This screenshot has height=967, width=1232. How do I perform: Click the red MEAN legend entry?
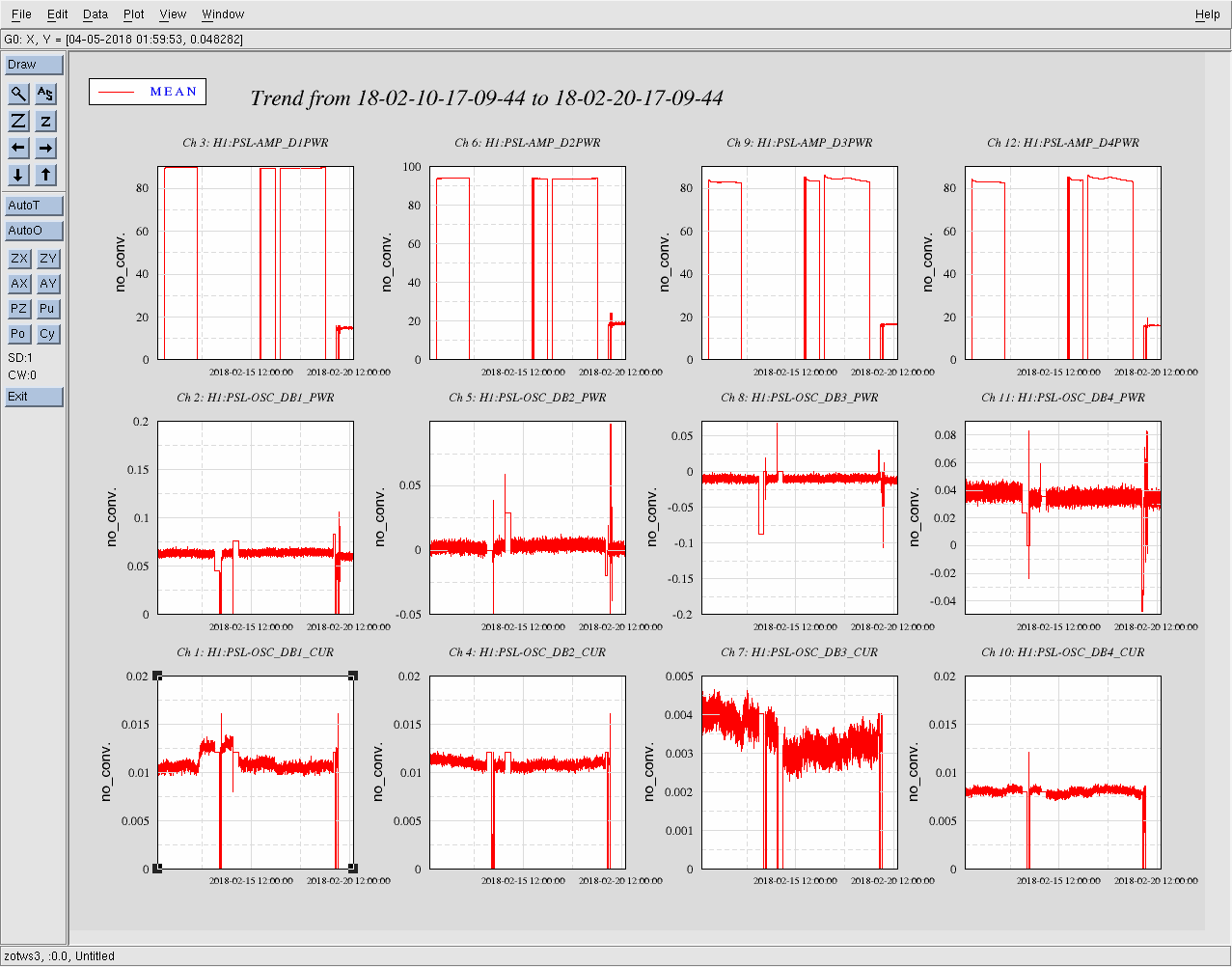point(148,92)
